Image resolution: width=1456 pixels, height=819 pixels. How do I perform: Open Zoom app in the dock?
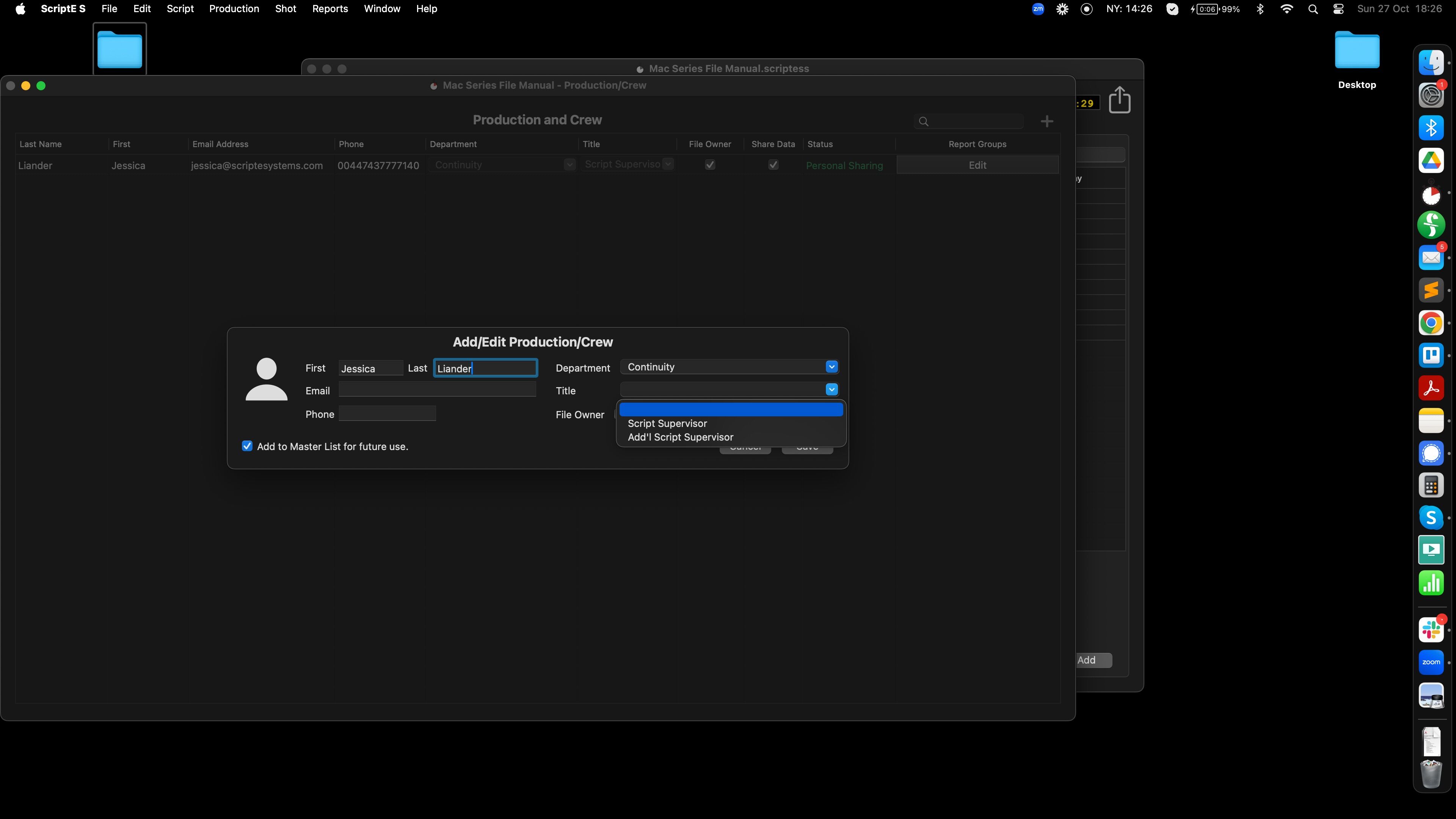(x=1431, y=662)
